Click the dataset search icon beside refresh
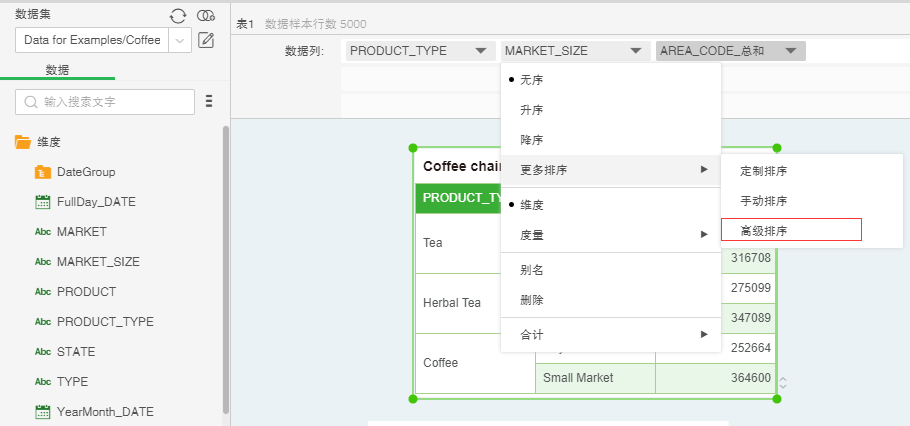Viewport: 910px width, 426px height. click(206, 15)
